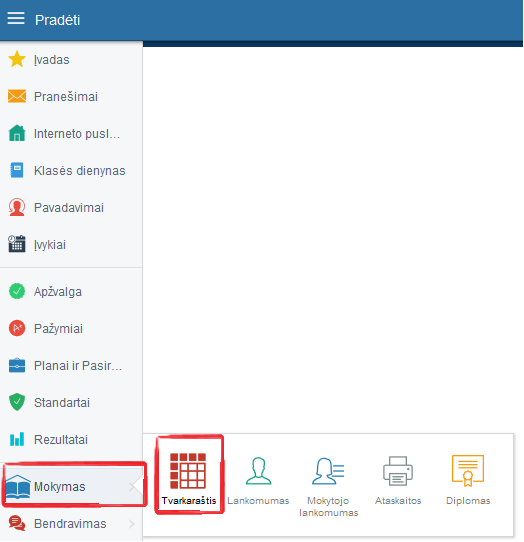Viewport: 524px width, 542px height.
Task: Click the Mokytojo lankomumas icon
Action: [x=328, y=471]
